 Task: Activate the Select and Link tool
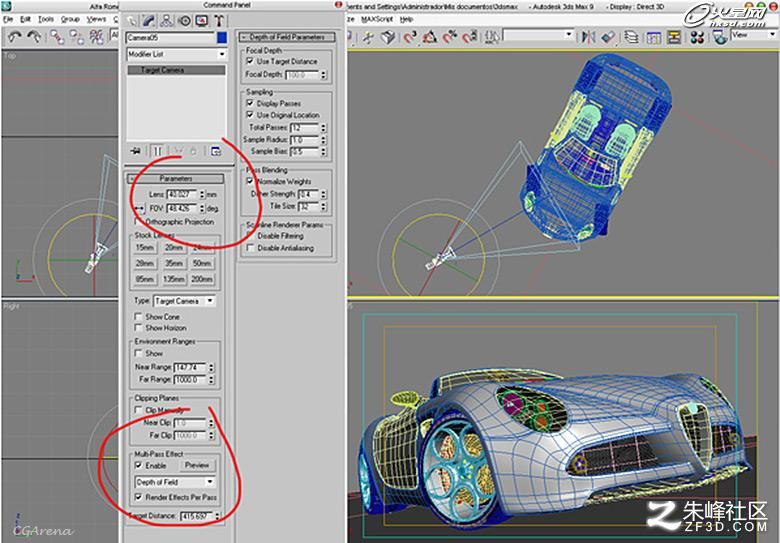tap(57, 37)
